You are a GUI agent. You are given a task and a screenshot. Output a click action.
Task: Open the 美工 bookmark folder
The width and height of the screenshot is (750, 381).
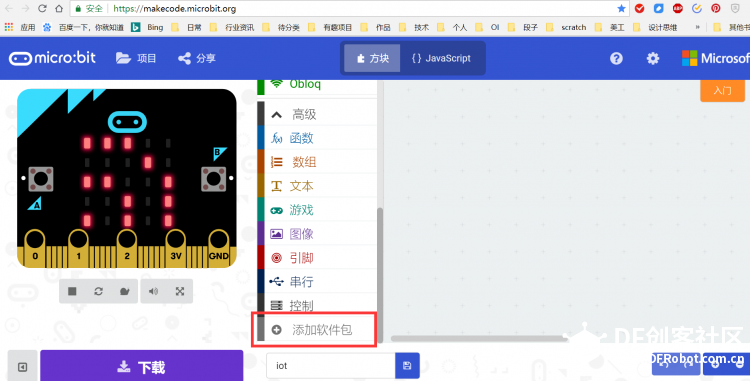point(610,27)
